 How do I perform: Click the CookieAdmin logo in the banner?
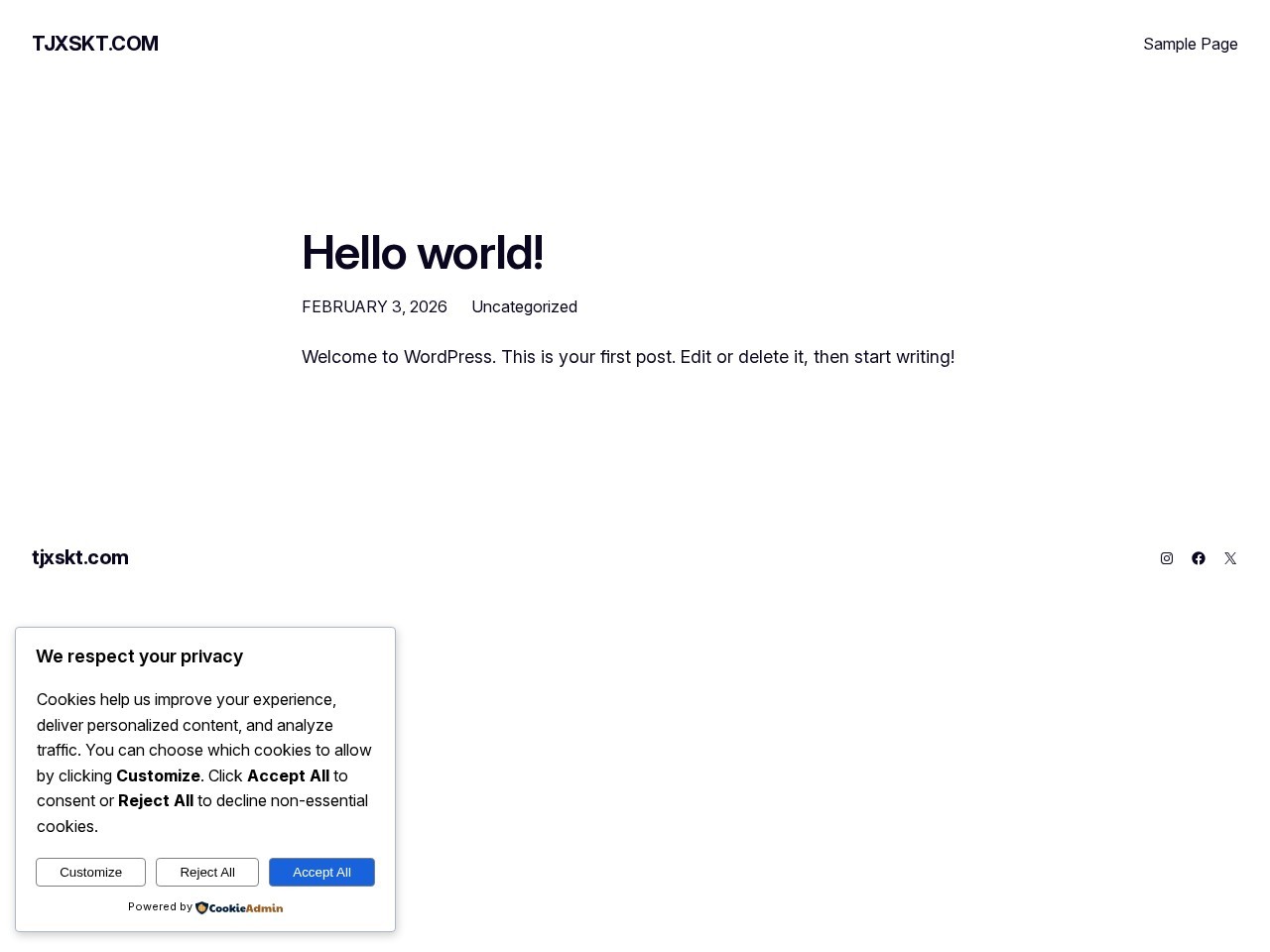coord(239,907)
